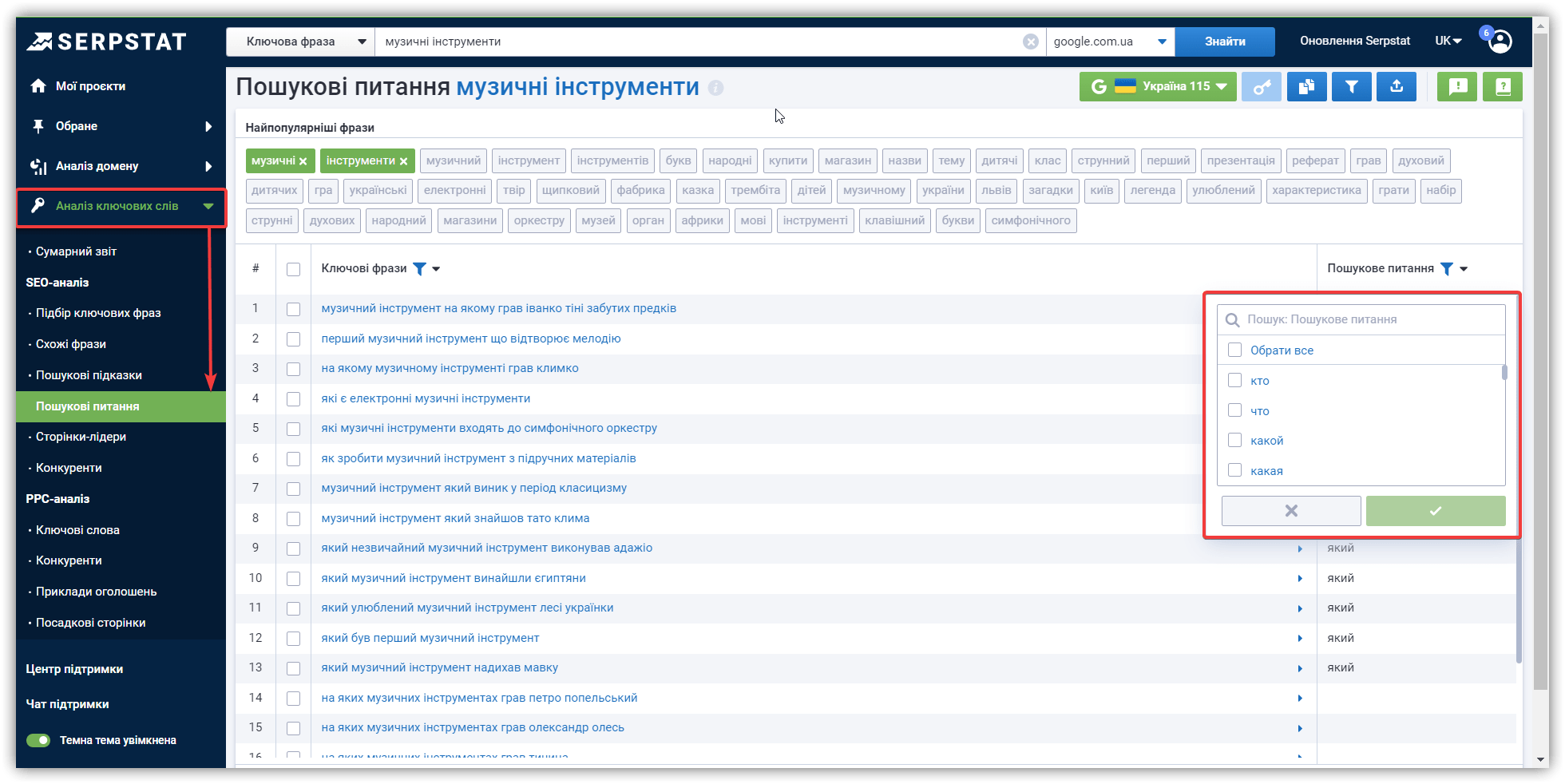The height and width of the screenshot is (784, 1565).
Task: Click the key icon of Аналіз ключових слів
Action: 38,206
